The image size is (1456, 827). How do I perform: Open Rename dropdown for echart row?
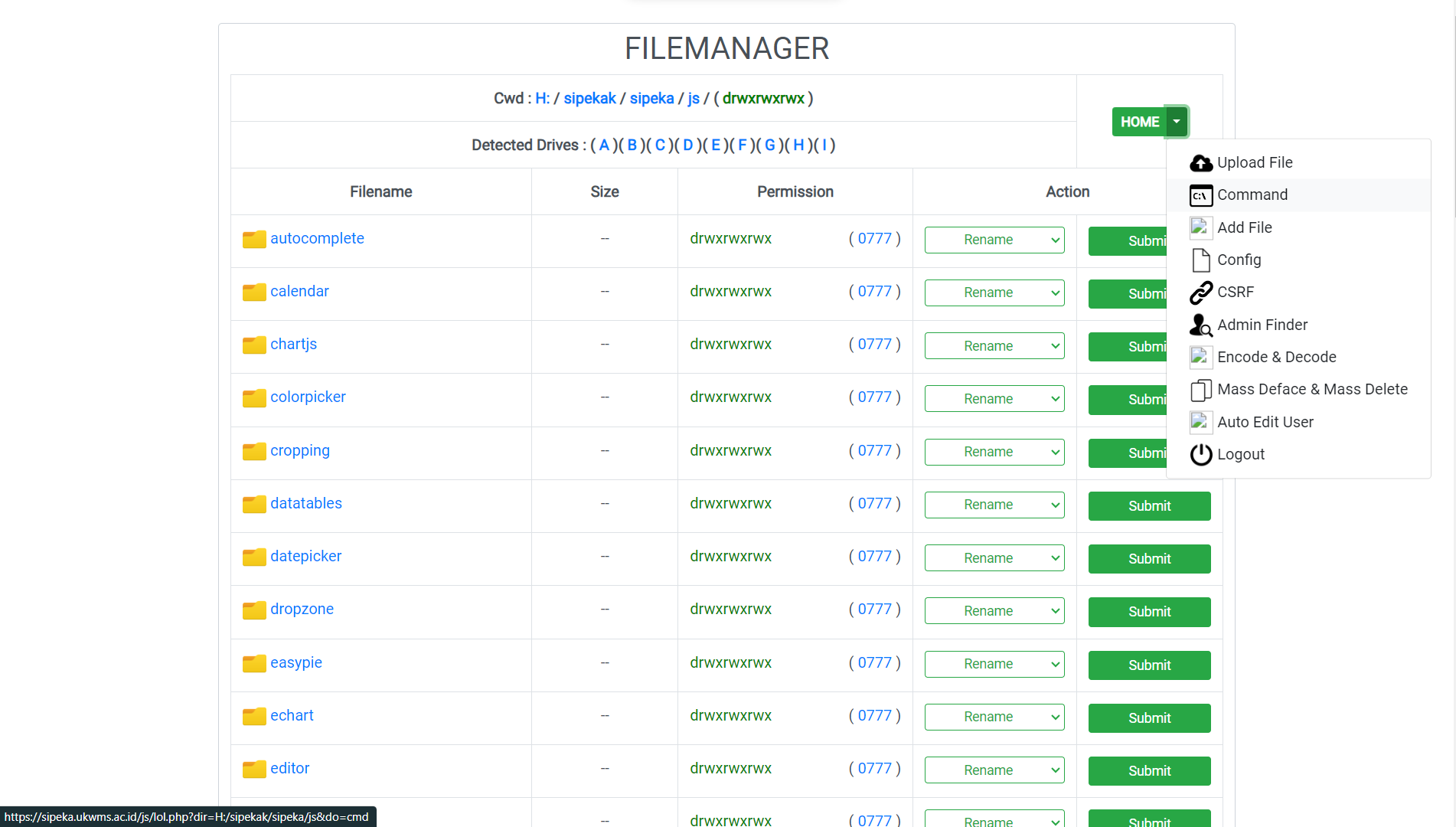[x=994, y=717]
